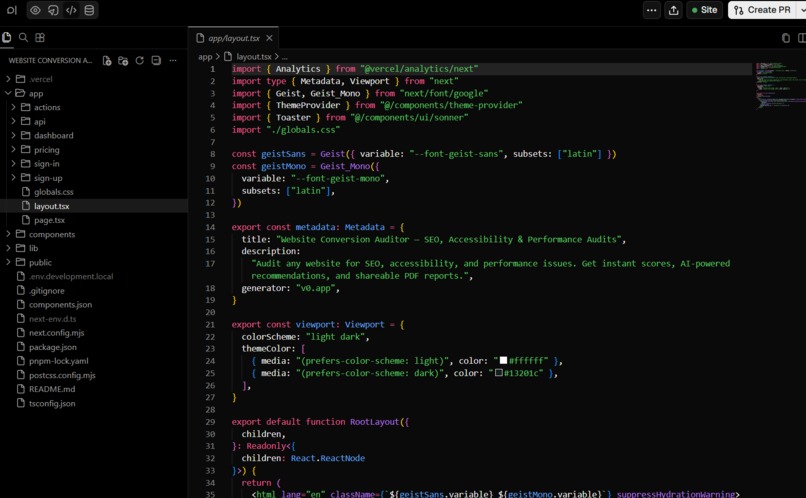Image resolution: width=806 pixels, height=498 pixels.
Task: Click the Site status button
Action: pyautogui.click(x=704, y=10)
